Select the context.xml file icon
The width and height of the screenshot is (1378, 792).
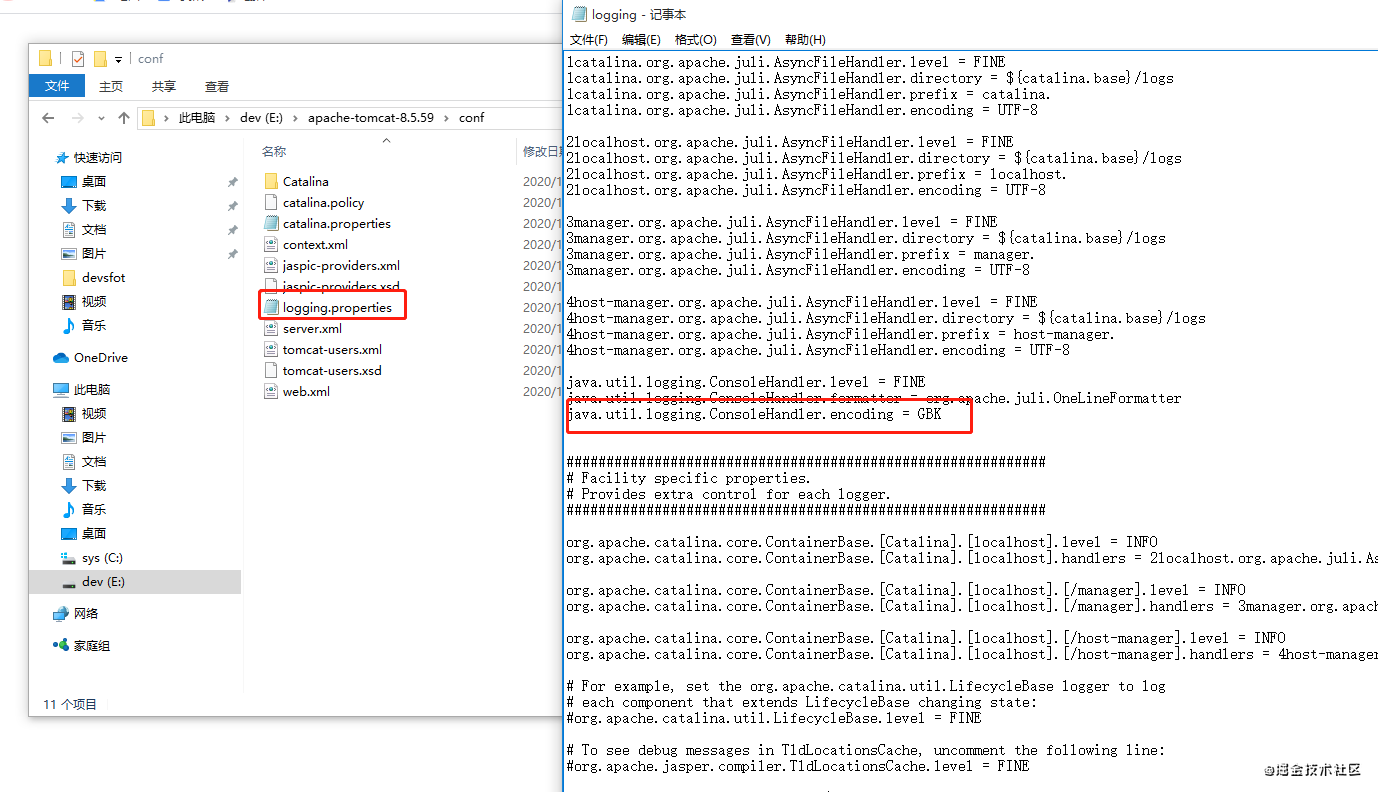click(x=271, y=244)
